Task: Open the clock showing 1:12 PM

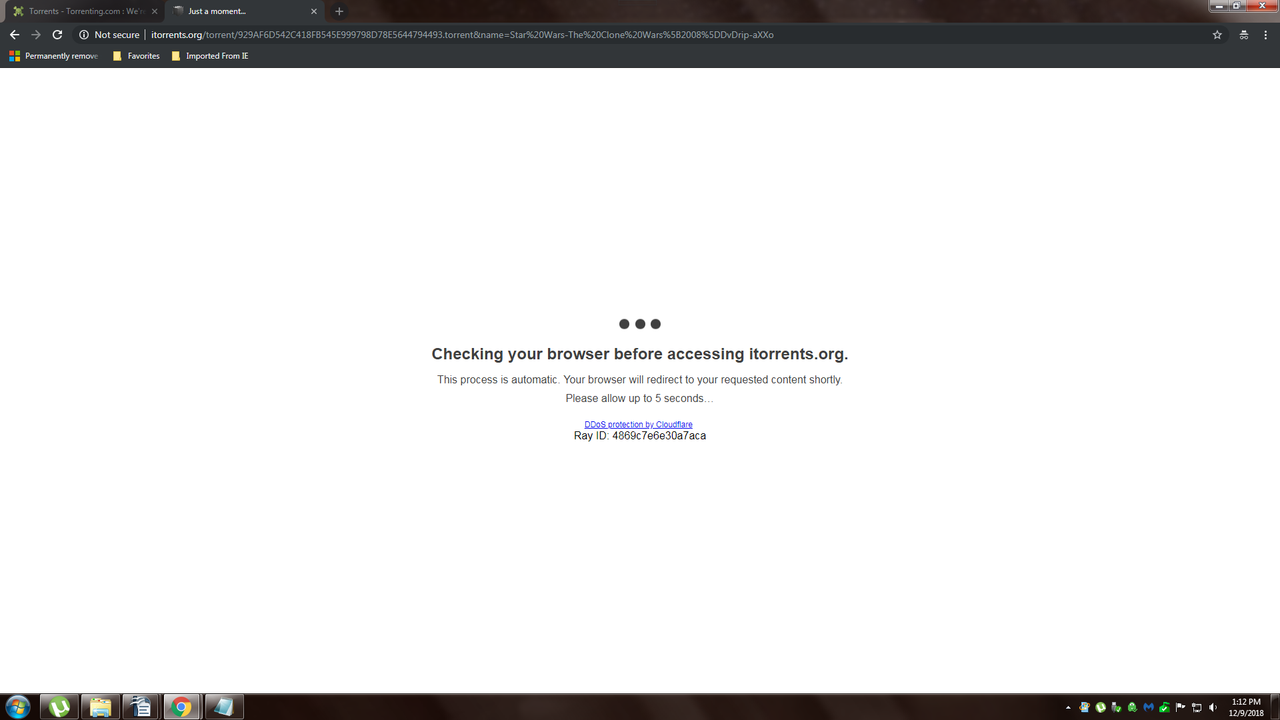Action: pos(1246,707)
